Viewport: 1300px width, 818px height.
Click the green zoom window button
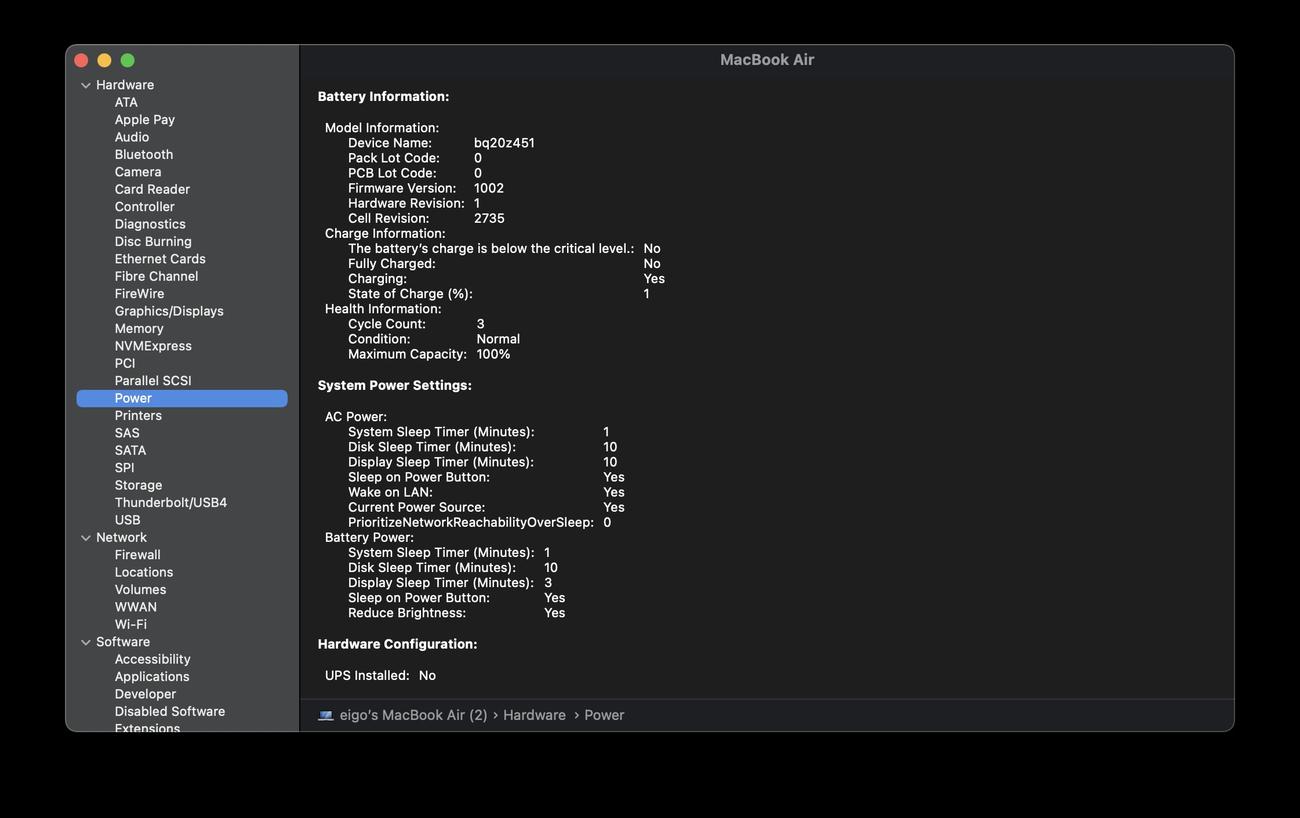point(127,60)
